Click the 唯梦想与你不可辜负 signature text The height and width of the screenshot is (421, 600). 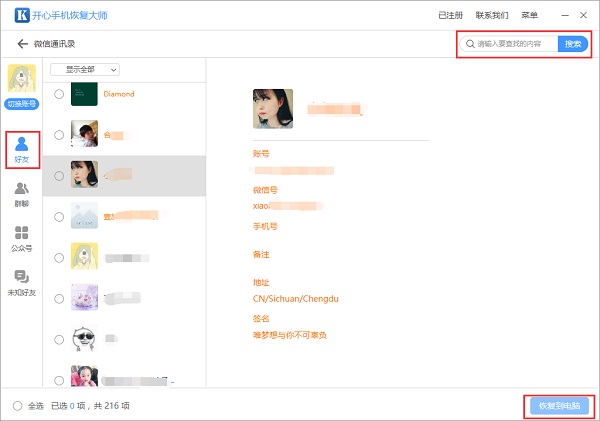pos(290,335)
